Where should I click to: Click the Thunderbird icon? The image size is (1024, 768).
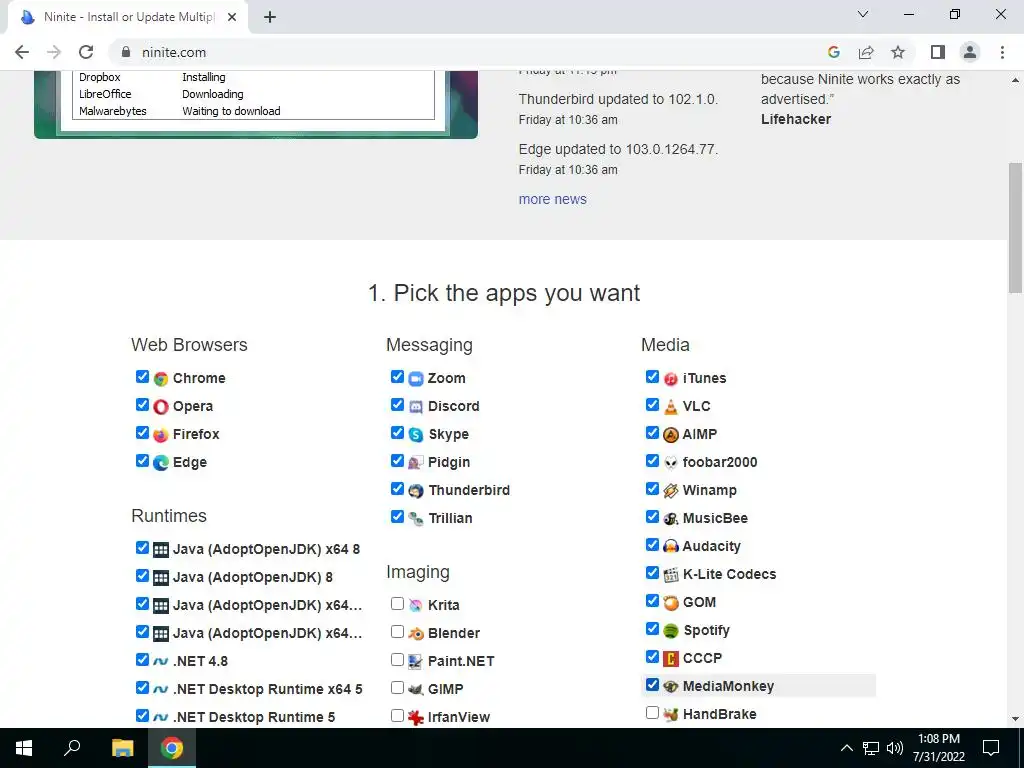point(416,491)
